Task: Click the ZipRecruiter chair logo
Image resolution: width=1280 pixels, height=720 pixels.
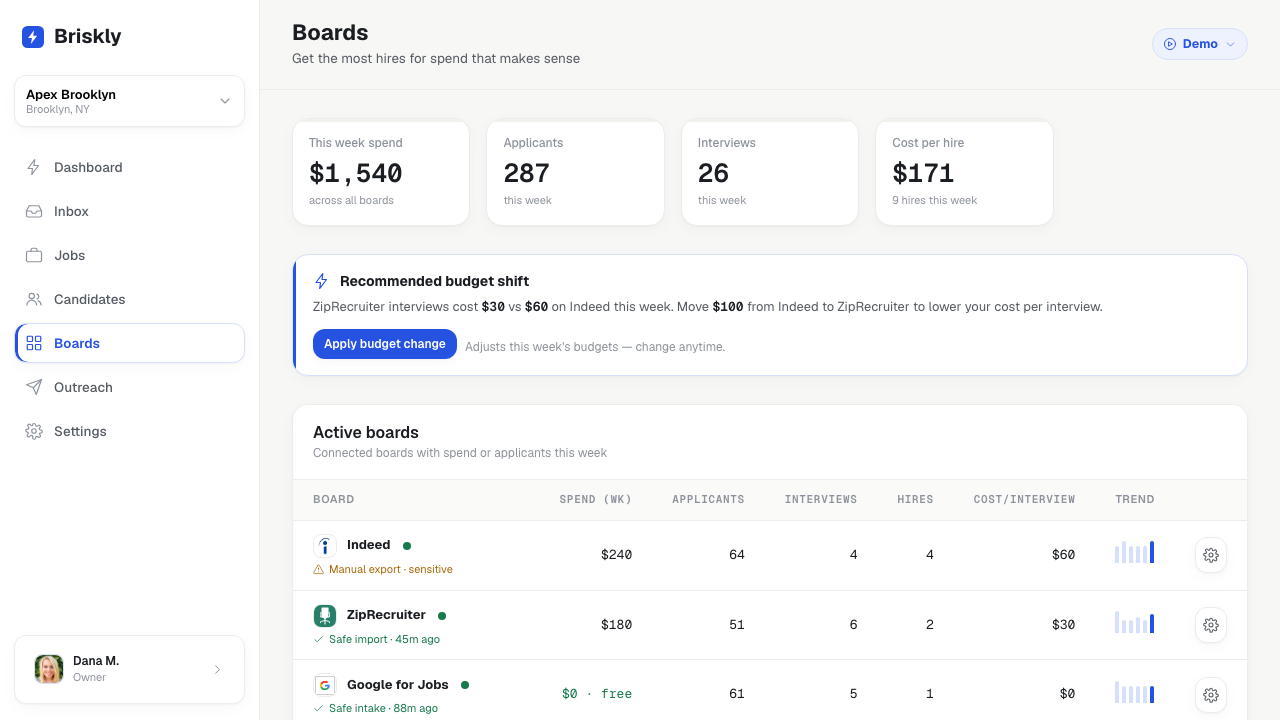Action: 325,616
